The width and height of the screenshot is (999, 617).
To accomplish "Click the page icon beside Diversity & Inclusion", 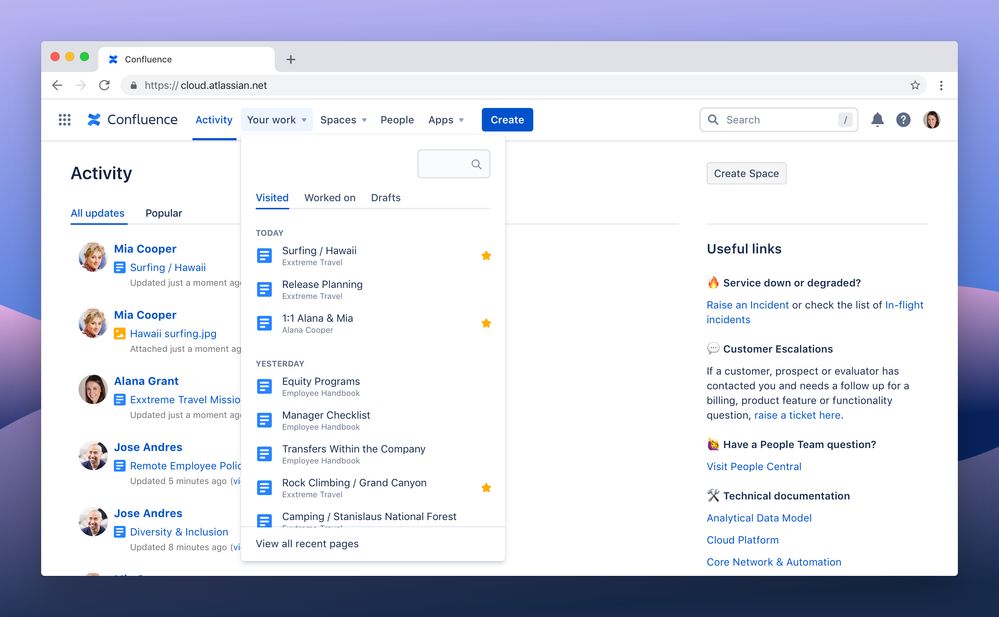I will 120,532.
